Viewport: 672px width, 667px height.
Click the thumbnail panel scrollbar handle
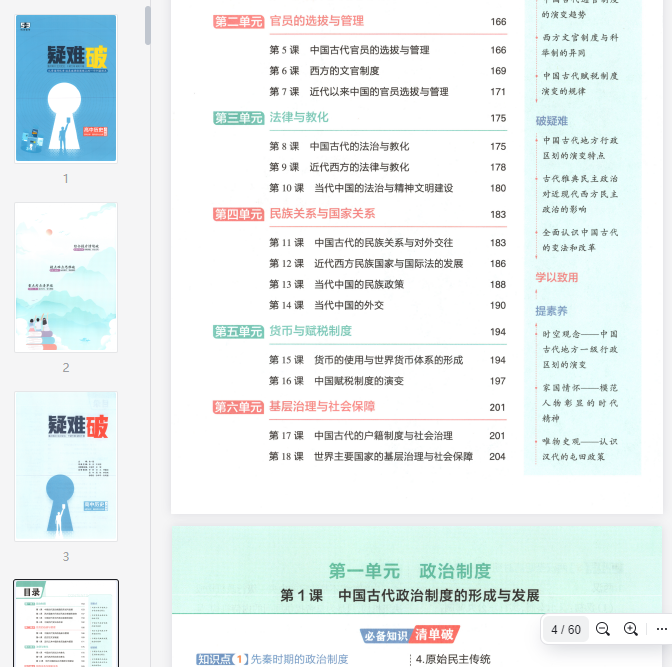148,25
